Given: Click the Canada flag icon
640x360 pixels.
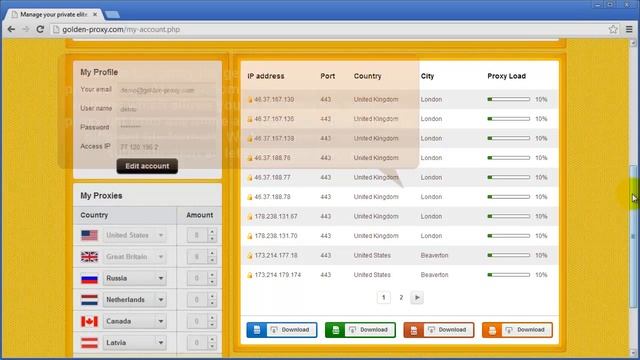Looking at the screenshot, I should (89, 321).
